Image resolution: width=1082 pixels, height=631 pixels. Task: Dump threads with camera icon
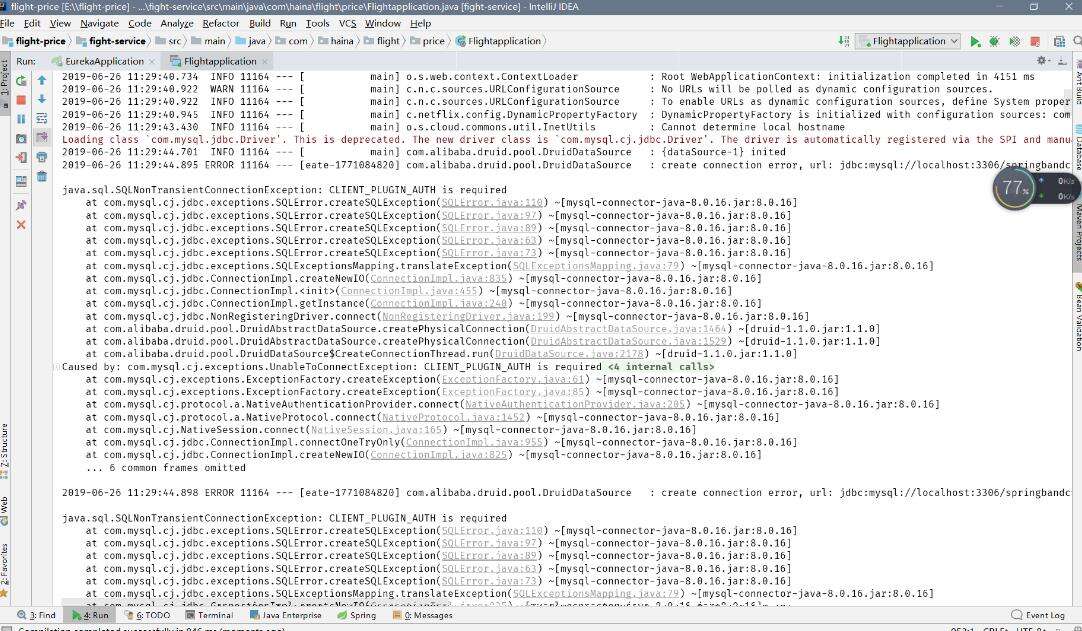point(21,139)
